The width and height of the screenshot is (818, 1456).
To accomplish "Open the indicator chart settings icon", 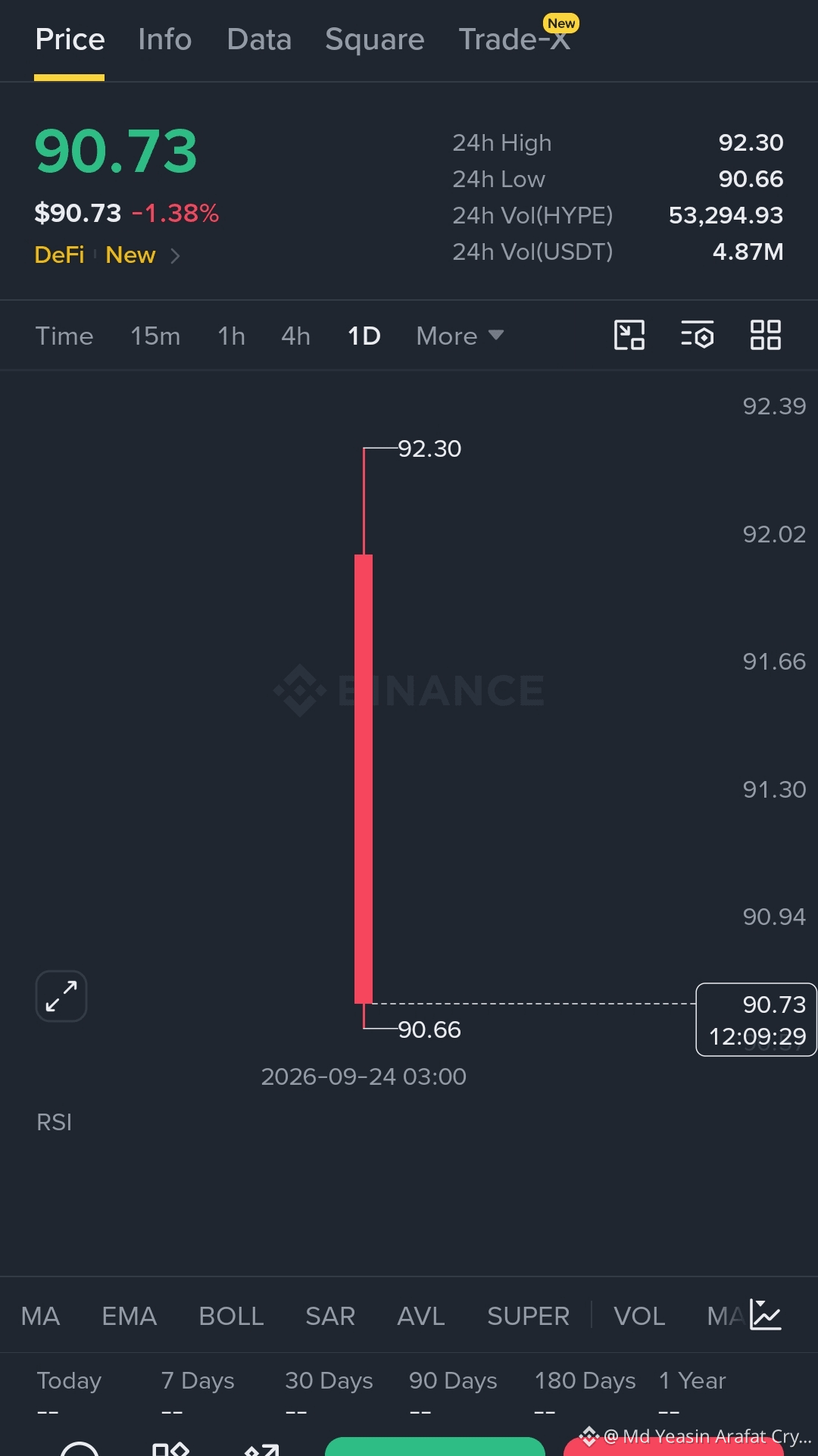I will coord(766,1315).
